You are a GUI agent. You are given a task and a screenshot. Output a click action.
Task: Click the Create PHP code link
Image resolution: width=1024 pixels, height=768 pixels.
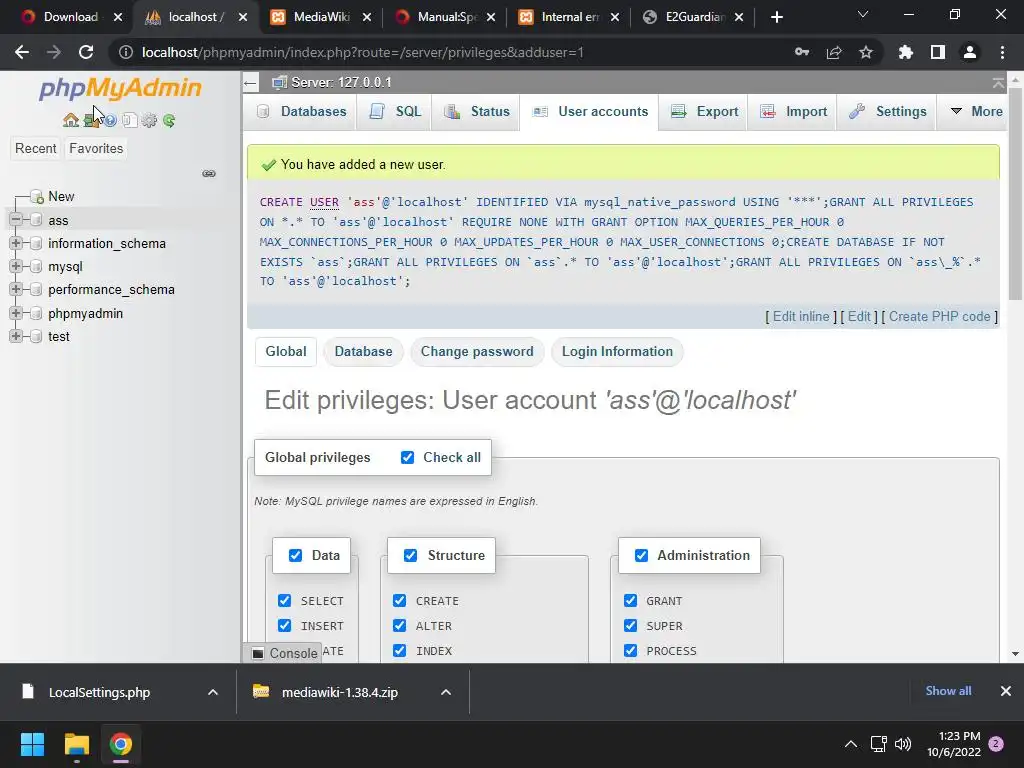[939, 317]
